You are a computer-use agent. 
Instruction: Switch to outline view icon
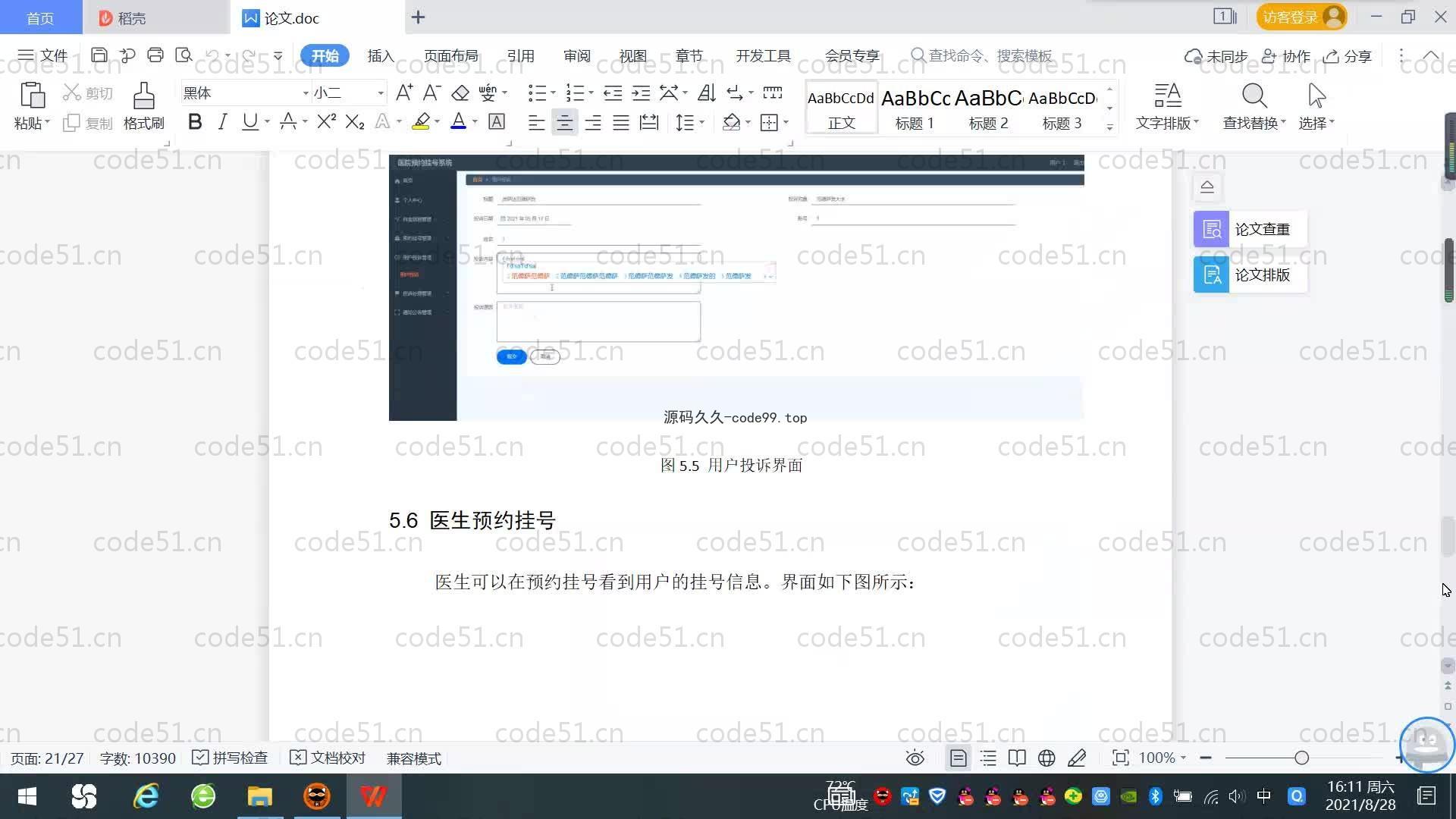(x=988, y=758)
